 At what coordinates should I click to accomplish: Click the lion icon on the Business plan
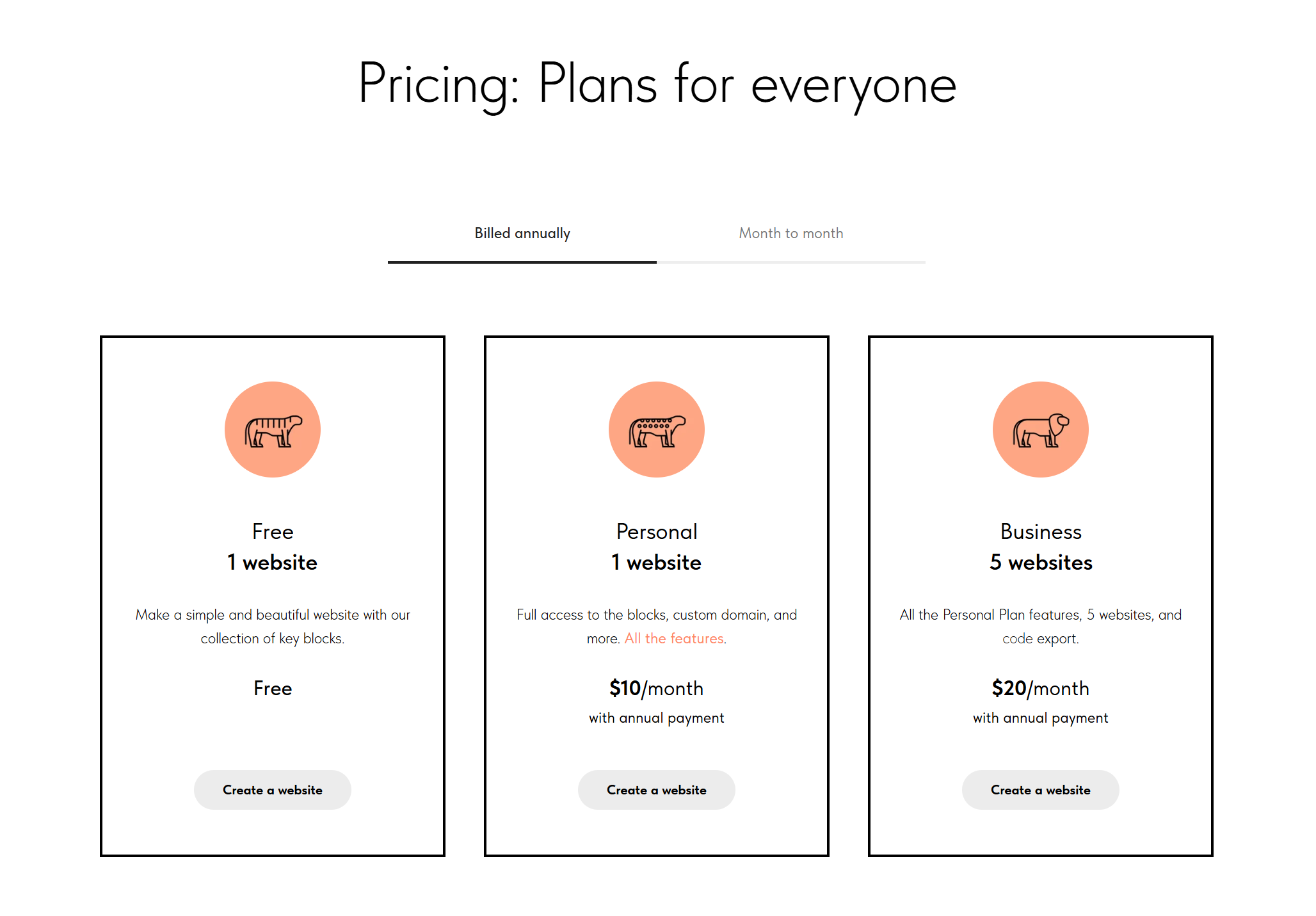click(x=1041, y=430)
